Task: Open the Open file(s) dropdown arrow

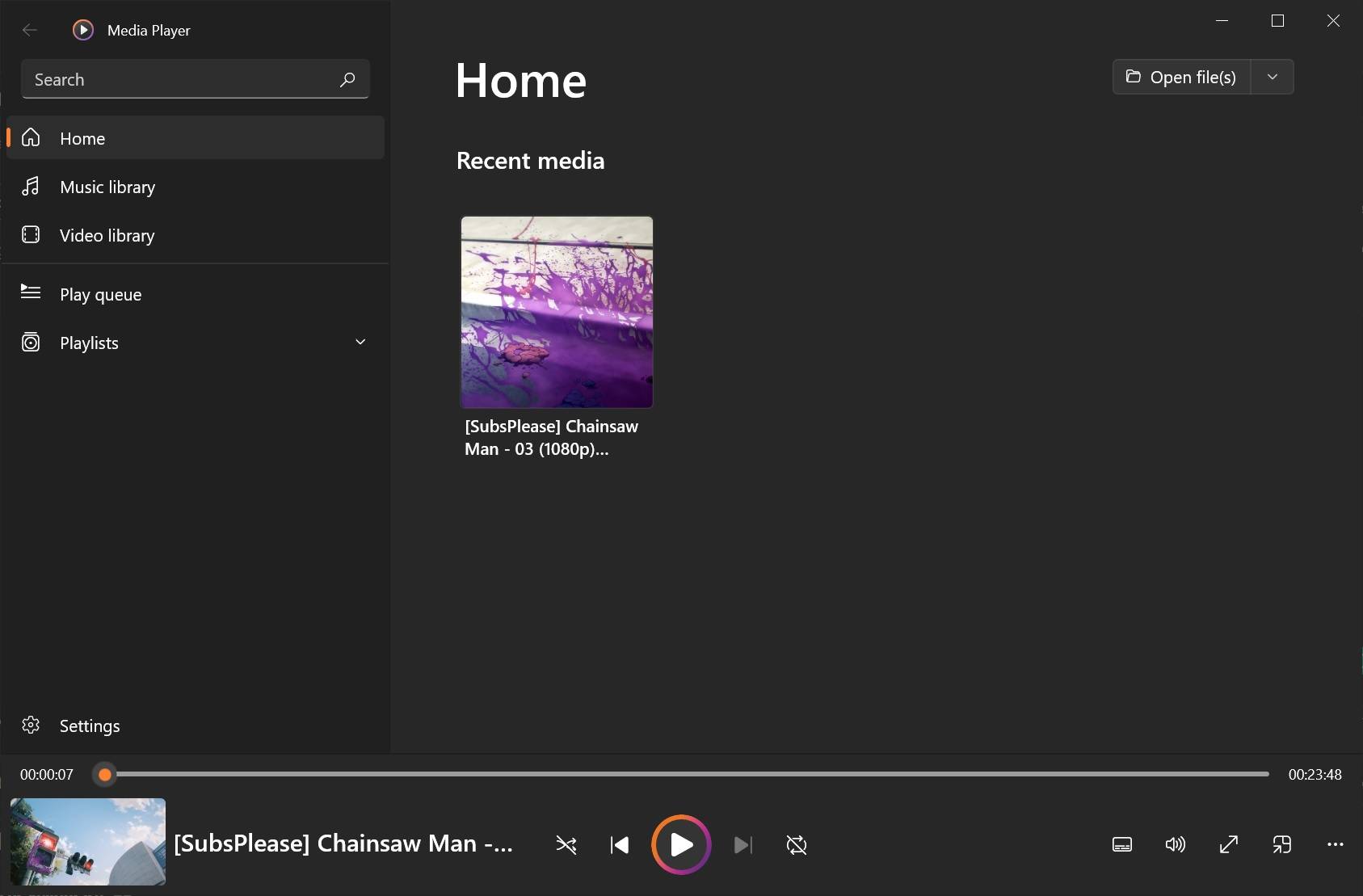Action: tap(1271, 77)
